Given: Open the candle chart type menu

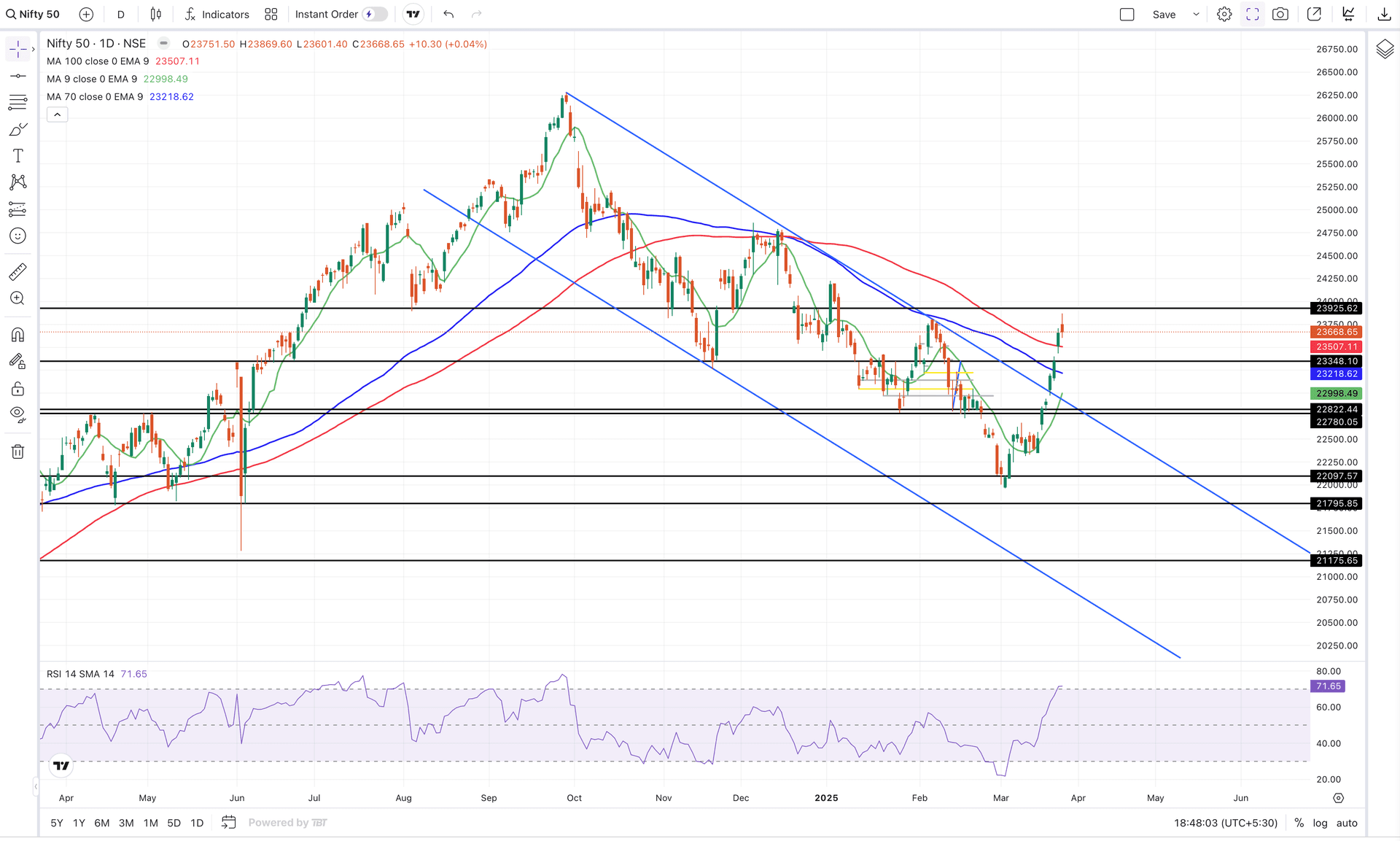Looking at the screenshot, I should tap(156, 15).
